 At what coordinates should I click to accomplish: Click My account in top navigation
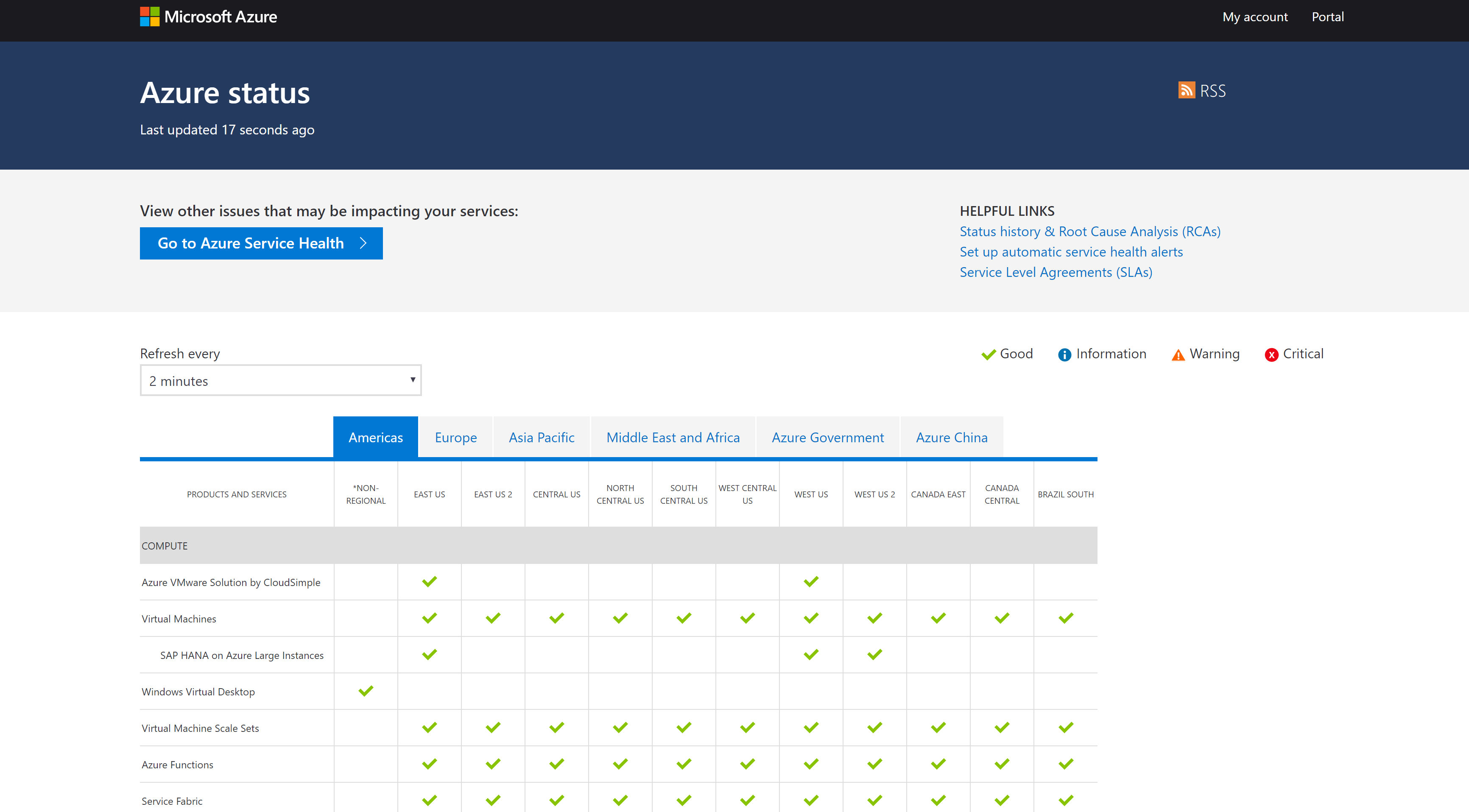[x=1254, y=17]
